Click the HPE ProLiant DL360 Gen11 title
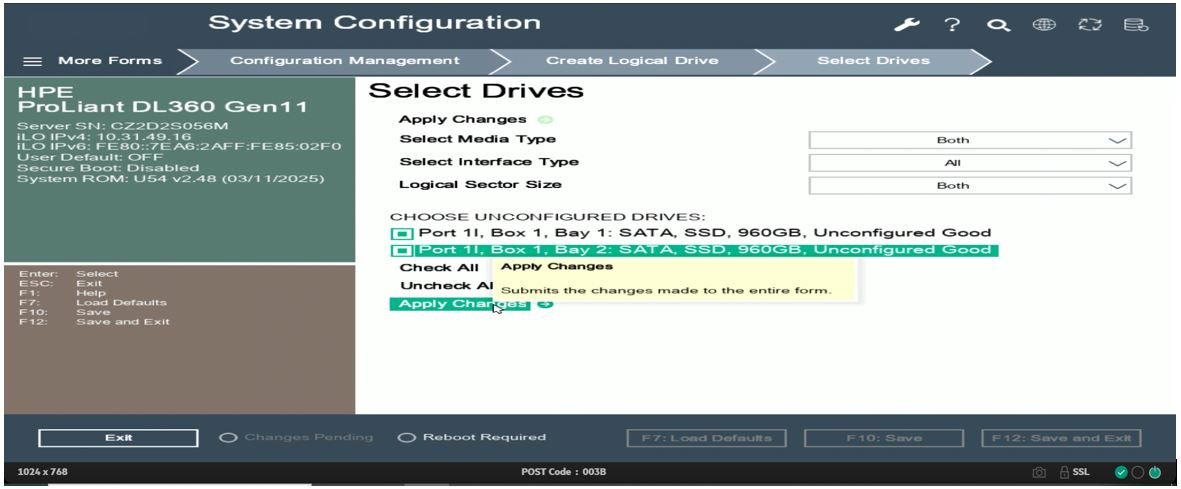1181x489 pixels. (x=162, y=100)
